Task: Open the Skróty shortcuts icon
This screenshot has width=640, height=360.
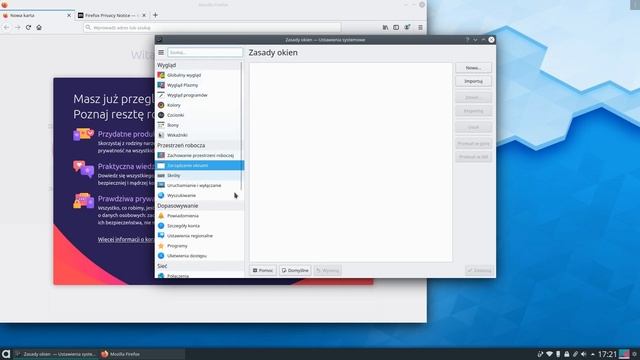Action: (161, 175)
